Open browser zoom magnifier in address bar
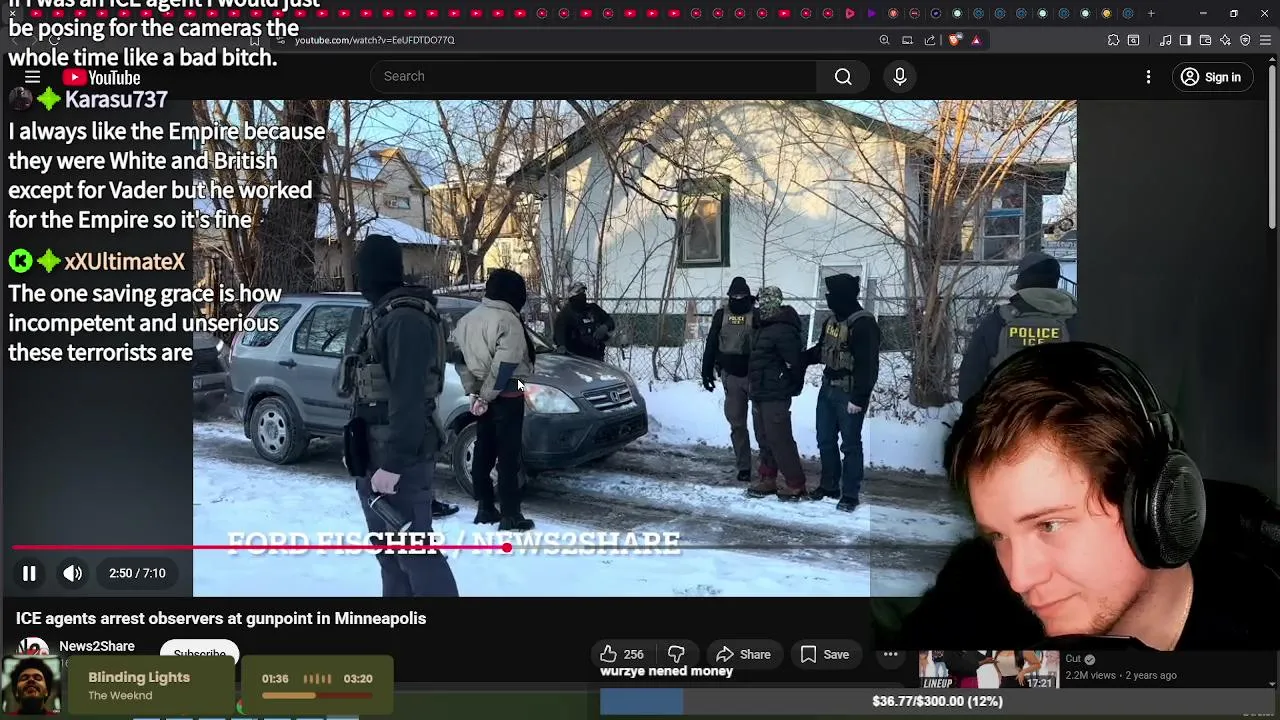Image resolution: width=1280 pixels, height=720 pixels. (884, 40)
